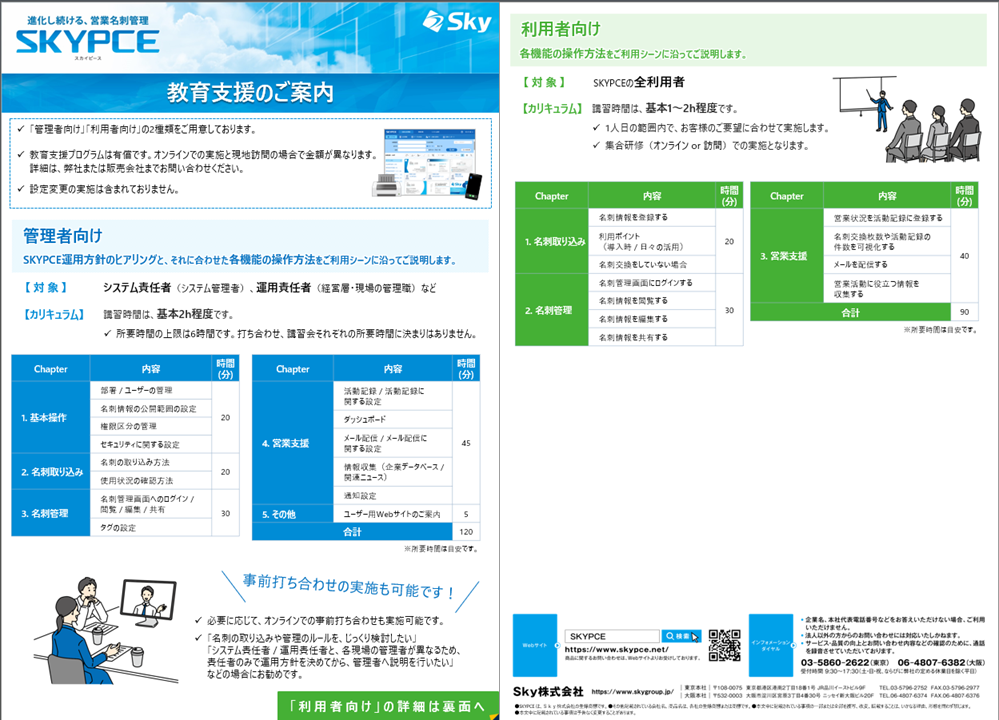Click the SKYPCE search input field
Screen dimensions: 999x720
[x=609, y=636]
